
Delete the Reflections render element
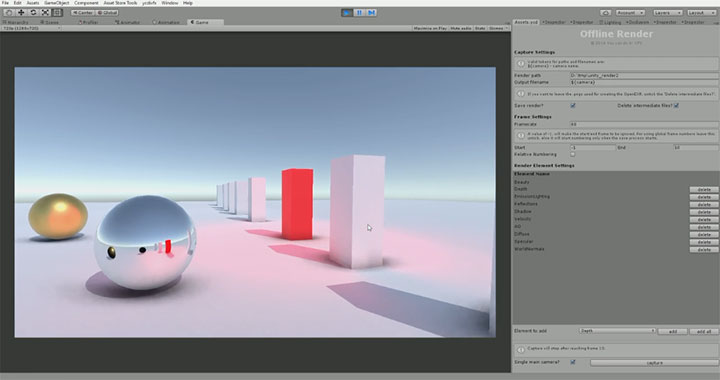point(704,205)
